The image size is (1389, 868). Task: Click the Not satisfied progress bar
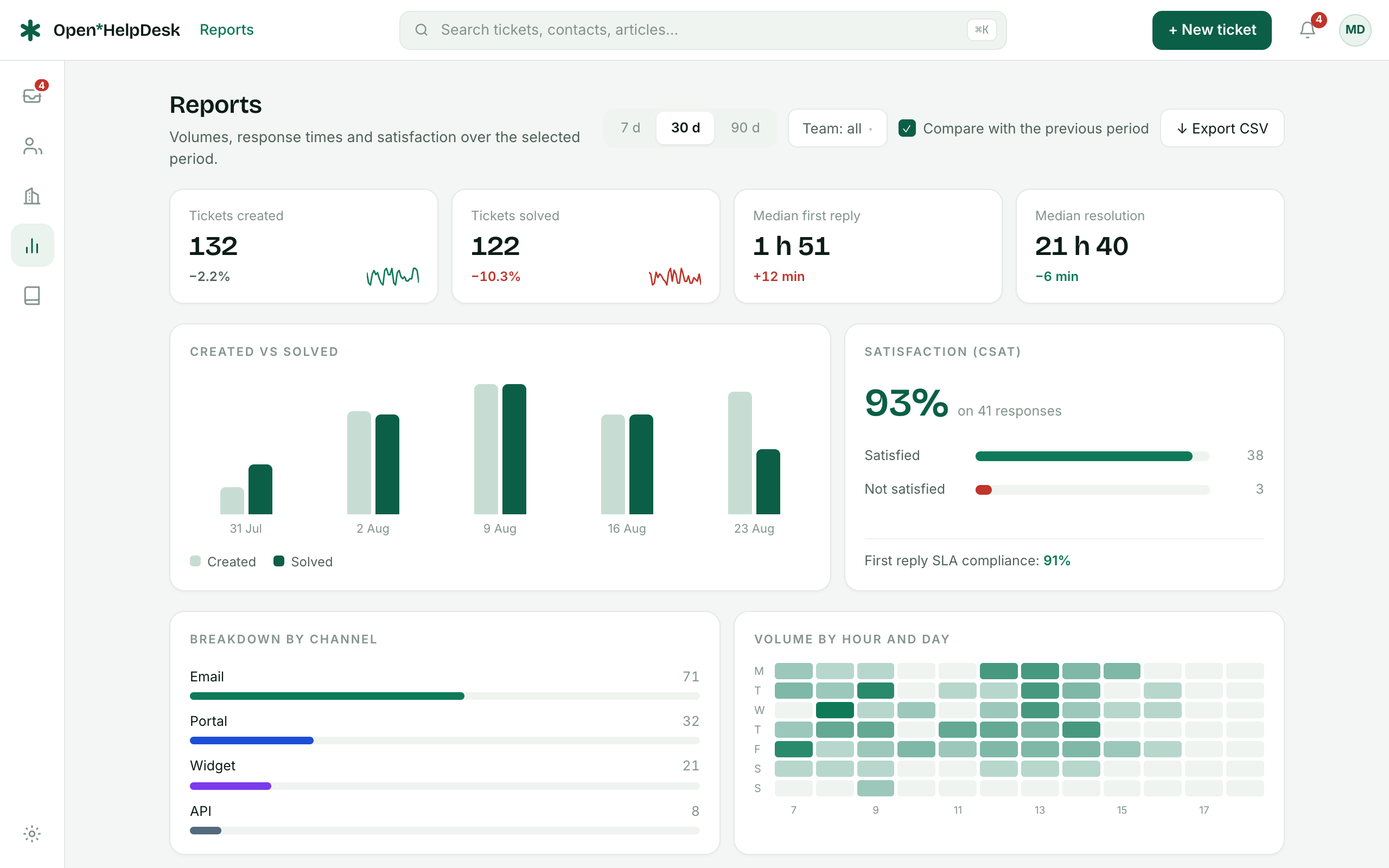(x=1092, y=490)
